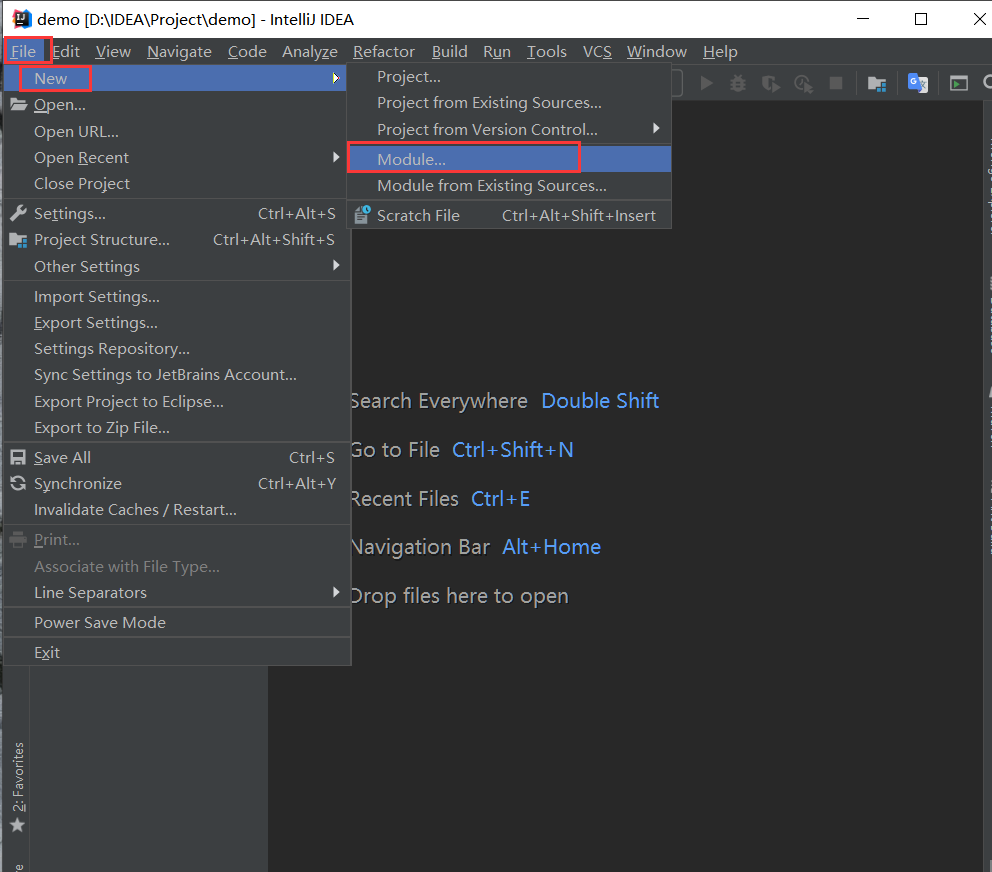Click the Debug bug icon

click(738, 84)
